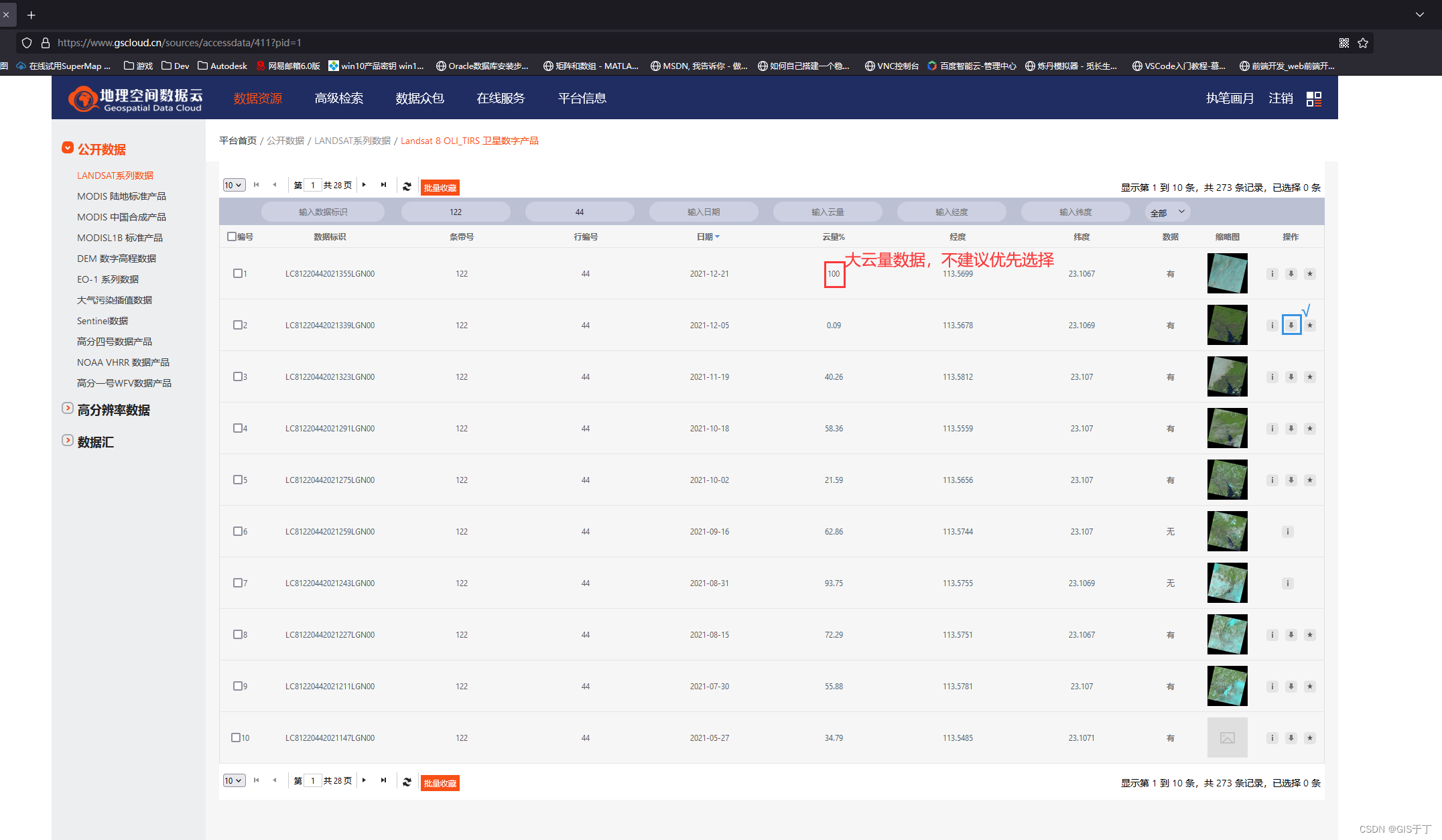Go to last page using top pager
Image resolution: width=1442 pixels, height=840 pixels.
click(383, 185)
